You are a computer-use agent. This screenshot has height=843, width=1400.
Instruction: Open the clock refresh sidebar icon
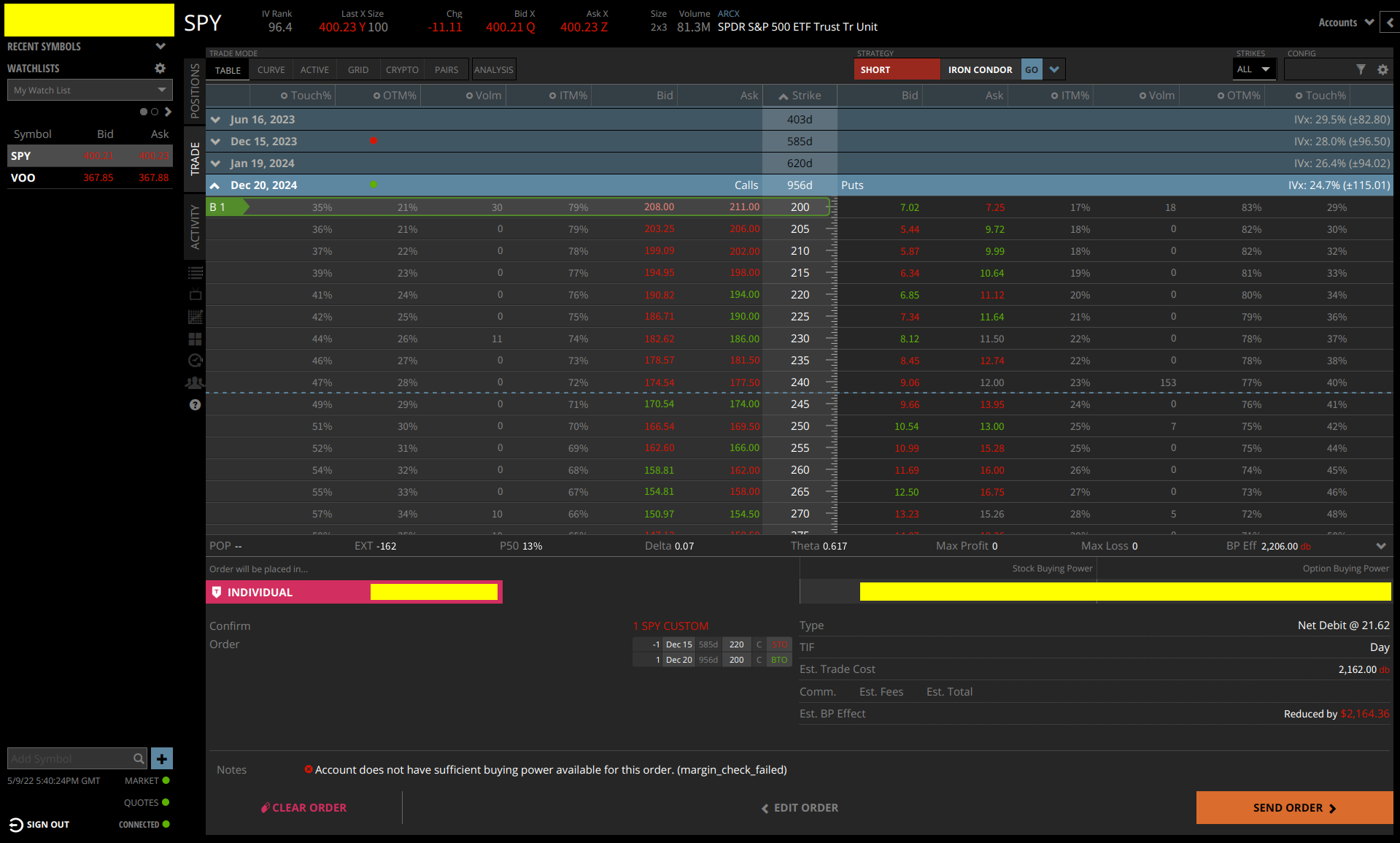[196, 361]
